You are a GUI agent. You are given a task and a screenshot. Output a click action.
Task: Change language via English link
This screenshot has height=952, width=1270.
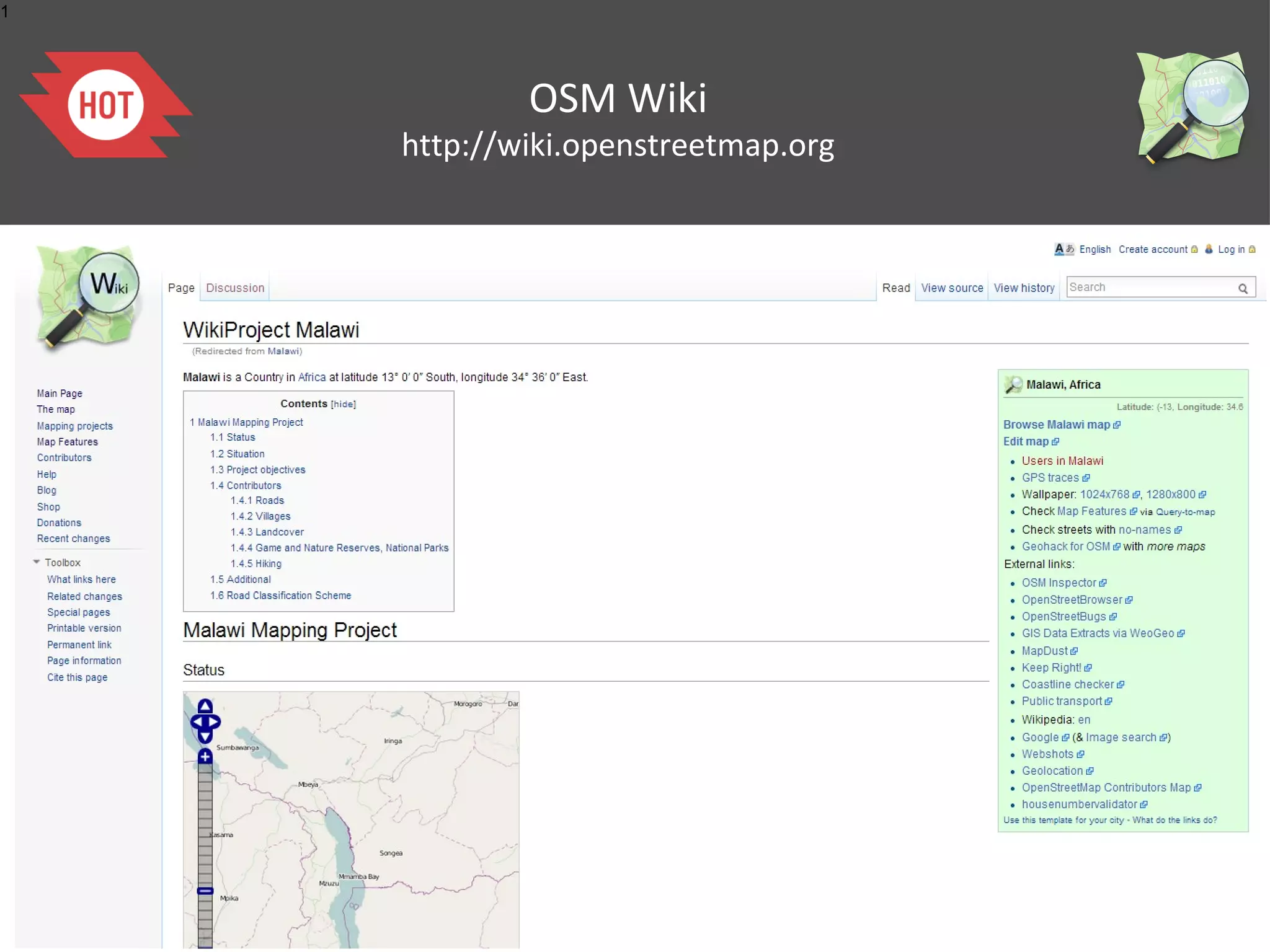tap(1095, 249)
